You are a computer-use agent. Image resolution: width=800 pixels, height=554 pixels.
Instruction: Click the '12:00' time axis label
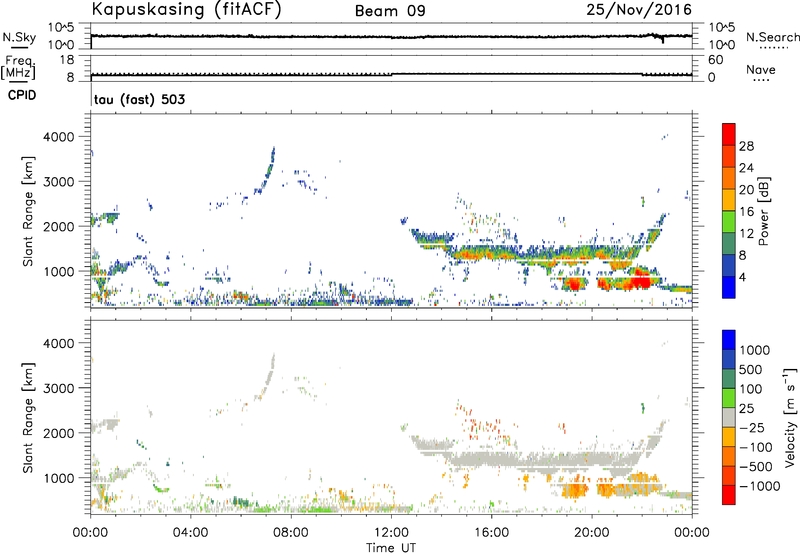pos(391,533)
